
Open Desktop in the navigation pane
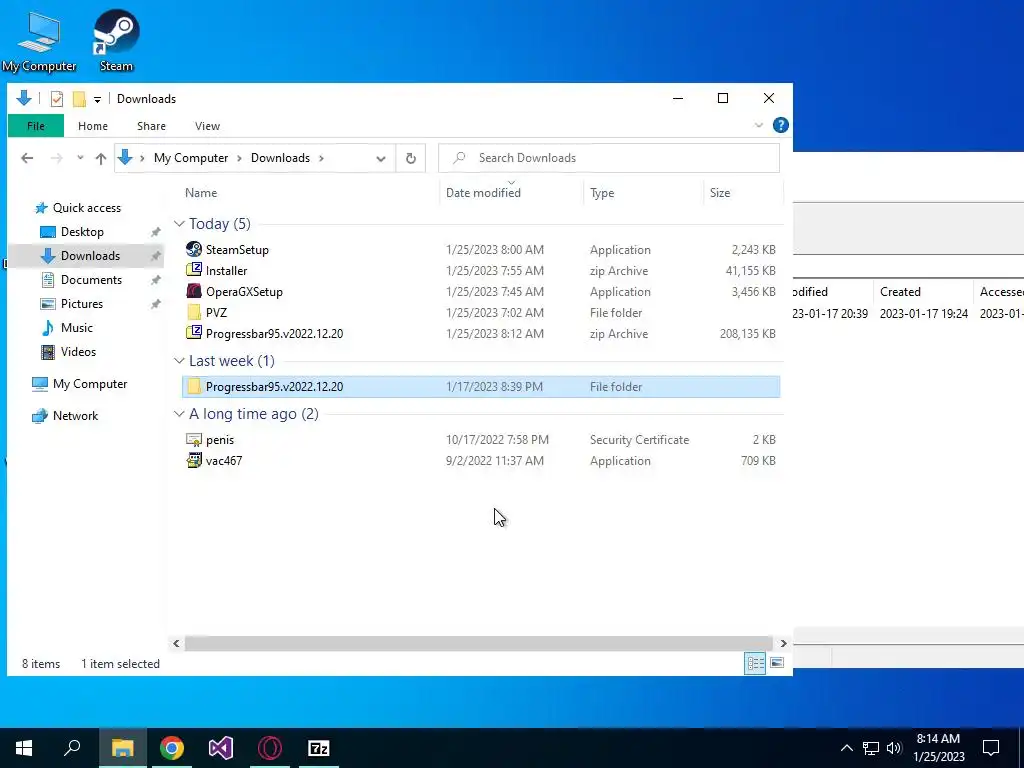click(x=82, y=232)
